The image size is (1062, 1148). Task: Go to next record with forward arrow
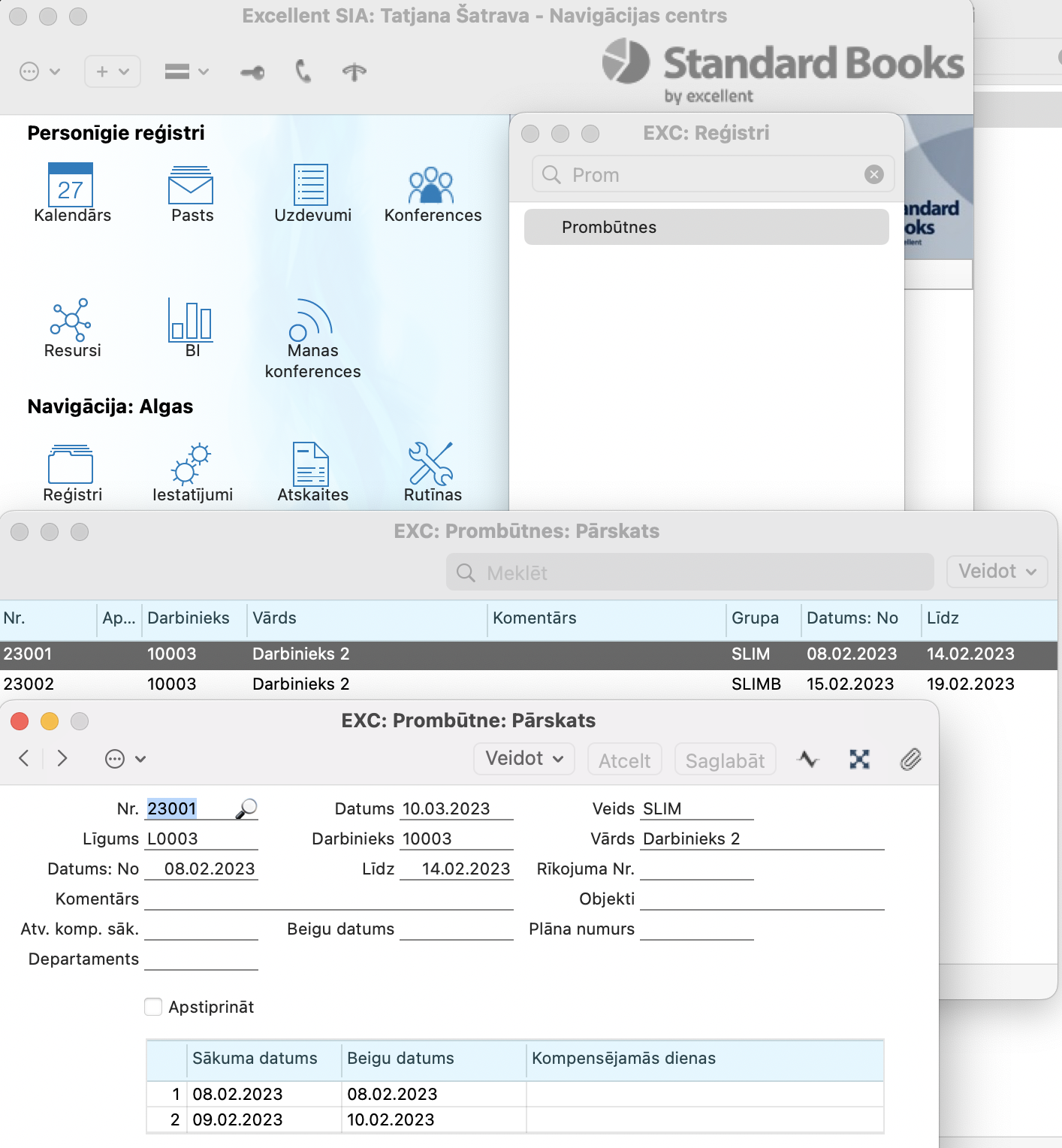[62, 759]
